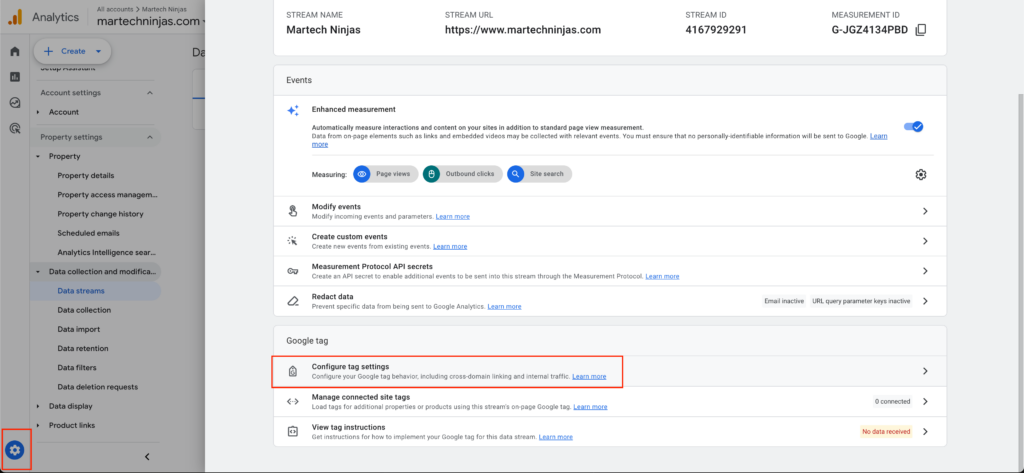Copy the Measurement ID with copy icon

[x=920, y=30]
